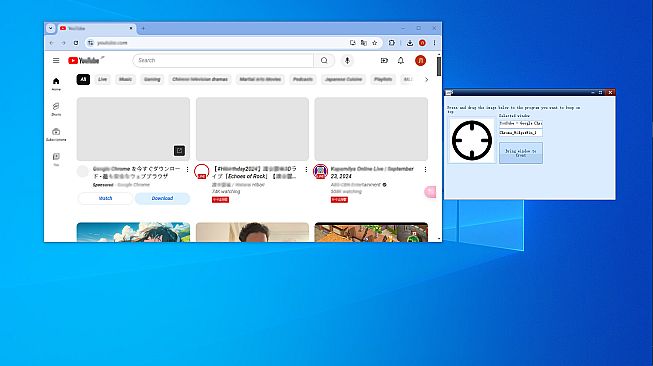Open the anime girl video thumbnail
The image size is (653, 366).
click(133, 232)
